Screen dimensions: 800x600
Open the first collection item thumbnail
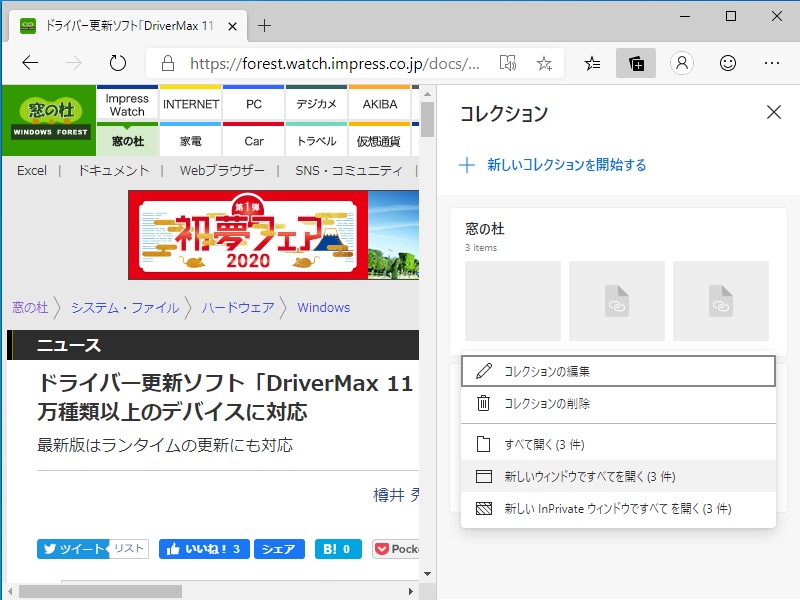pyautogui.click(x=512, y=301)
